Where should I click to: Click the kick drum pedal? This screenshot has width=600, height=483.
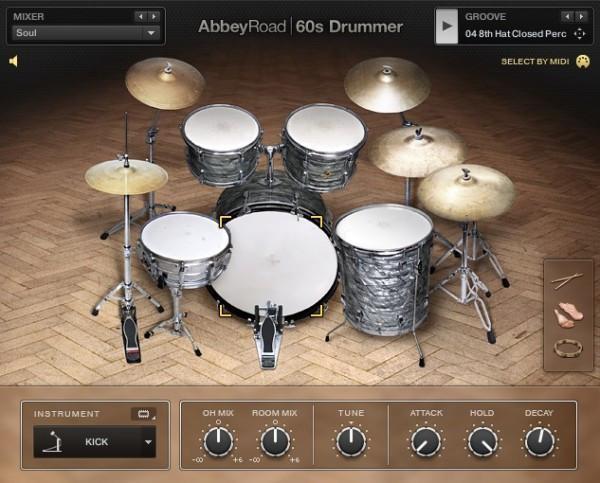click(269, 336)
